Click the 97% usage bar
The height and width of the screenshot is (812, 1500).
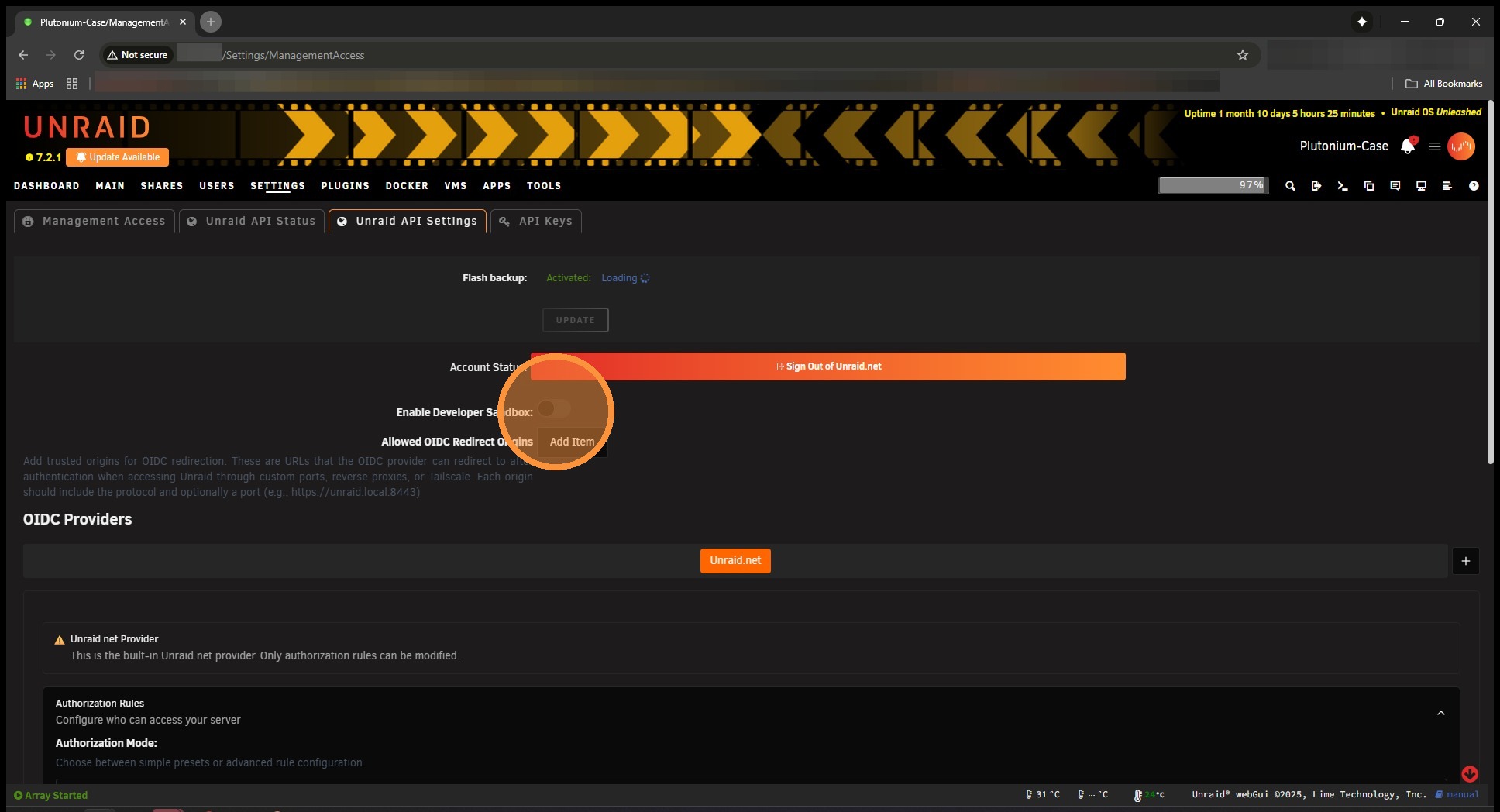pos(1213,186)
